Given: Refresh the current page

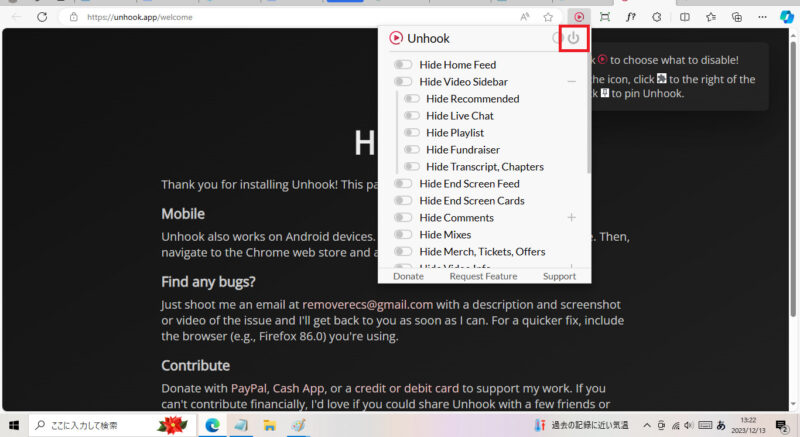Looking at the screenshot, I should point(42,17).
